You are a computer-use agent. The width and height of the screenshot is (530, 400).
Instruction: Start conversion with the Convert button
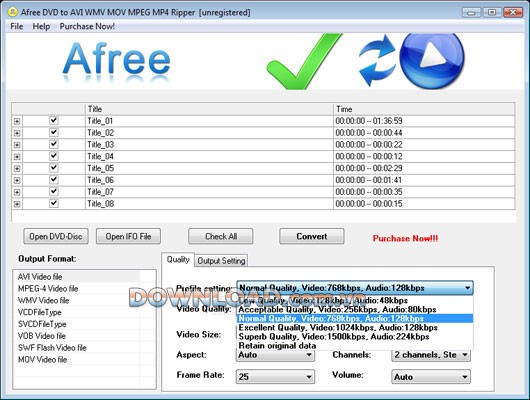tap(312, 236)
